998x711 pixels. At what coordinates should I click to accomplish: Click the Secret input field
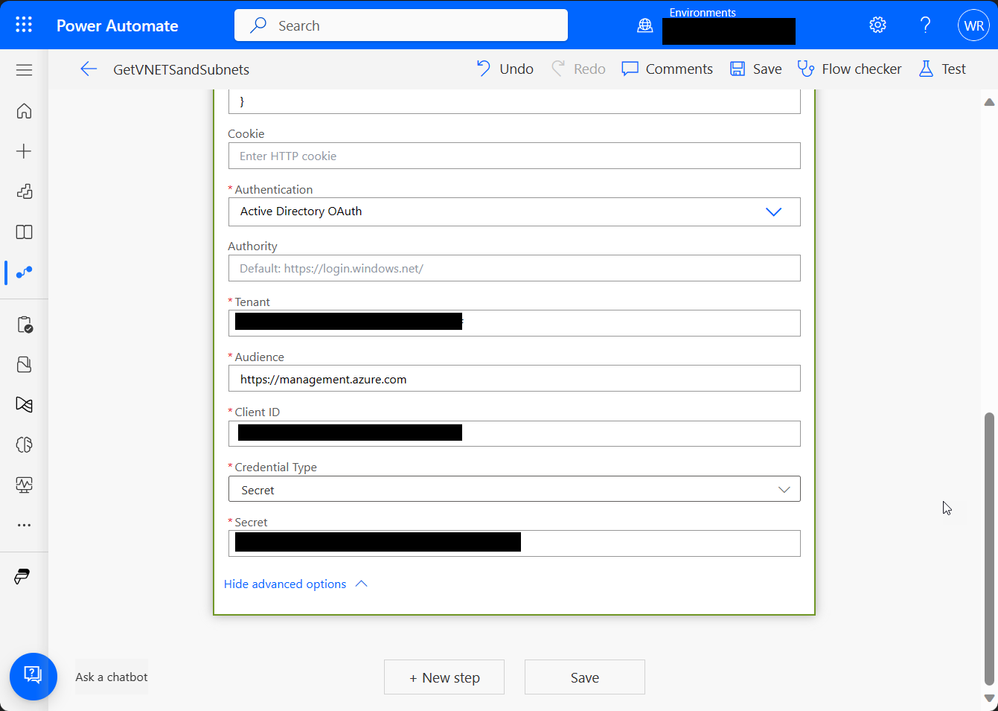coord(514,544)
